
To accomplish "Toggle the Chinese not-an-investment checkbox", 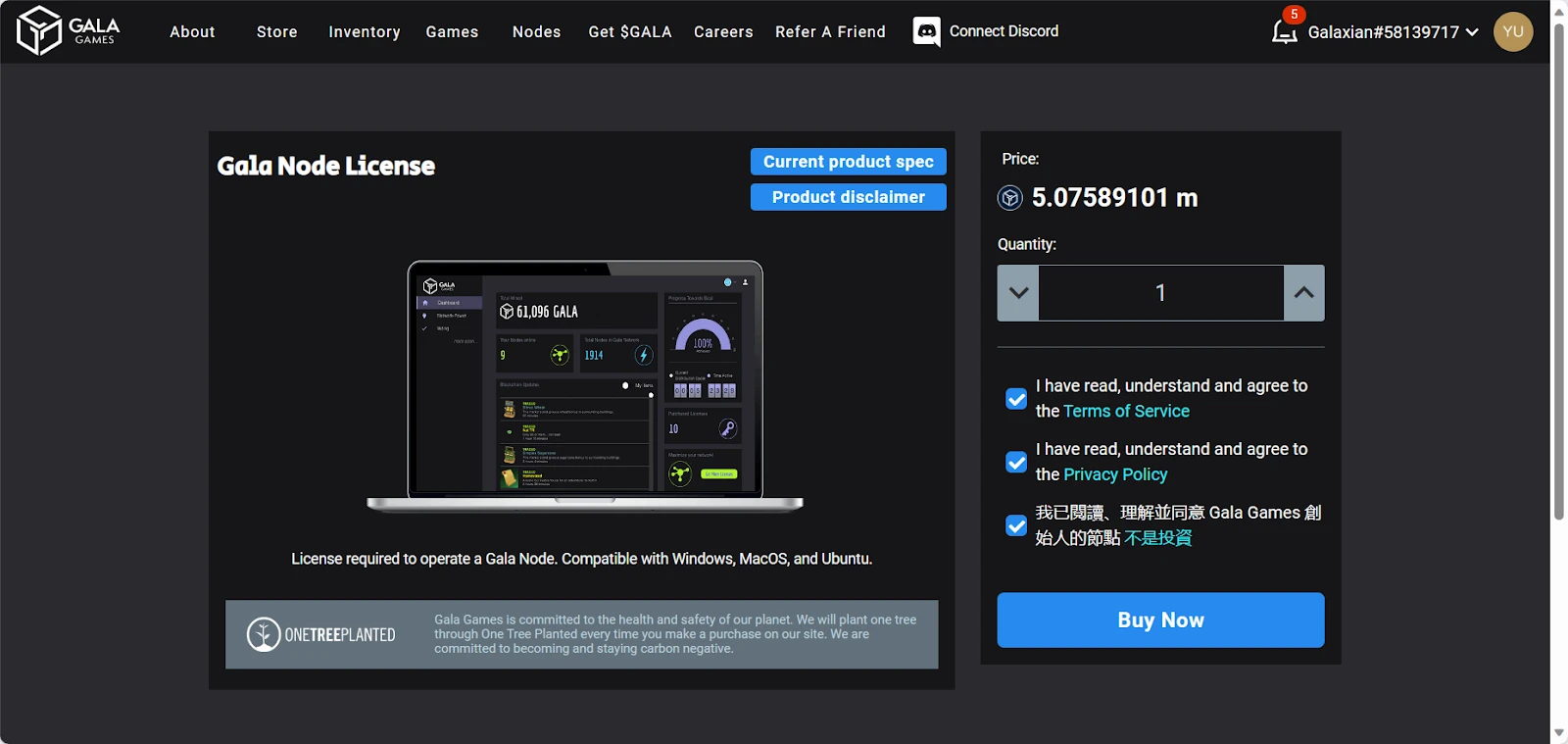I will click(1016, 525).
